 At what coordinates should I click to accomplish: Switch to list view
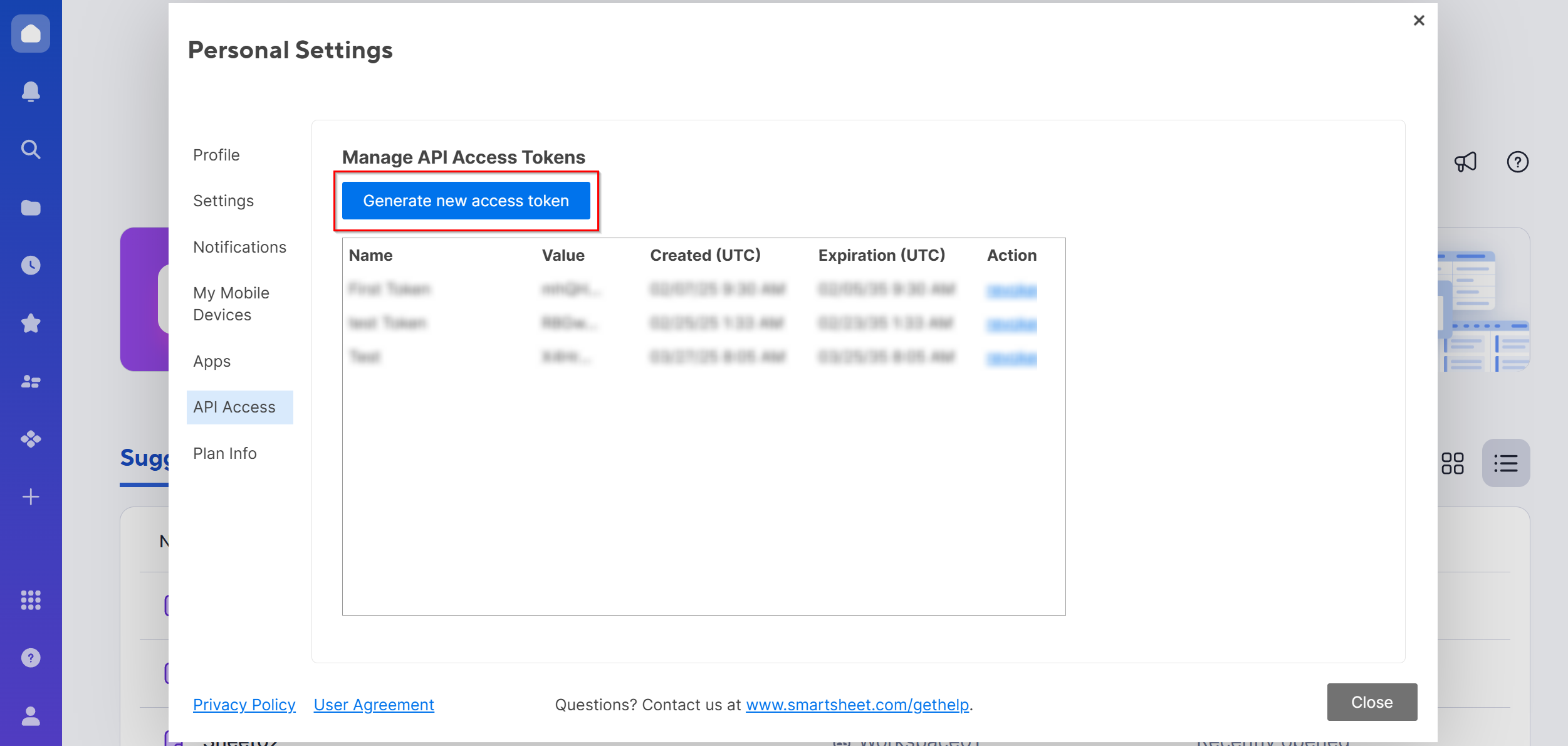1506,463
